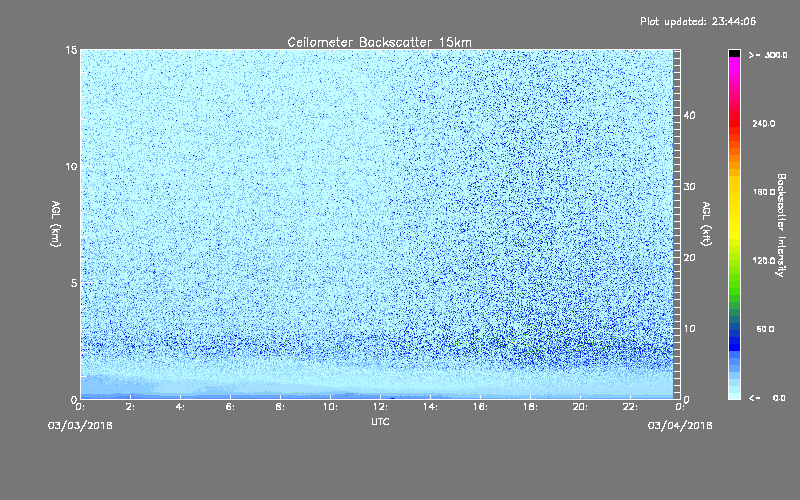Viewport: 800px width, 500px height.
Task: Click the colorbar '>= 300.0' label
Action: (768, 55)
